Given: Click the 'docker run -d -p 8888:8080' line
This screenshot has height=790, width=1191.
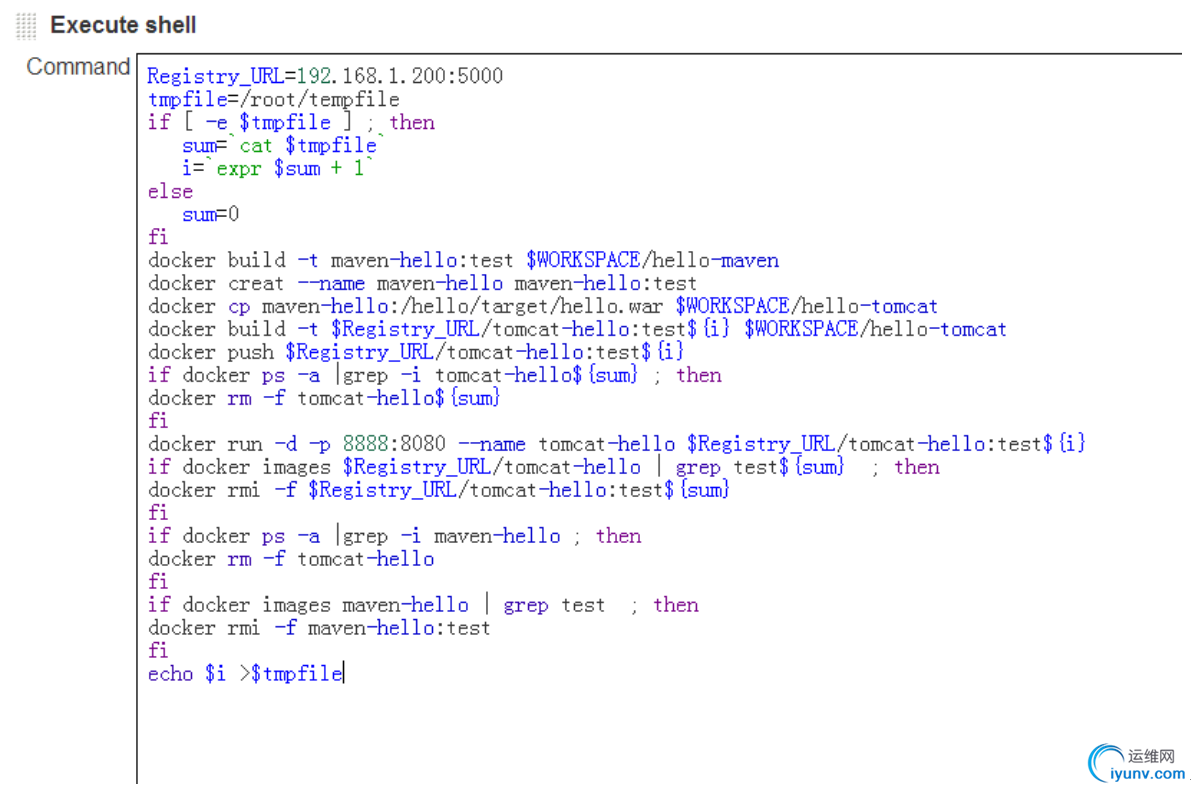Looking at the screenshot, I should [x=617, y=444].
